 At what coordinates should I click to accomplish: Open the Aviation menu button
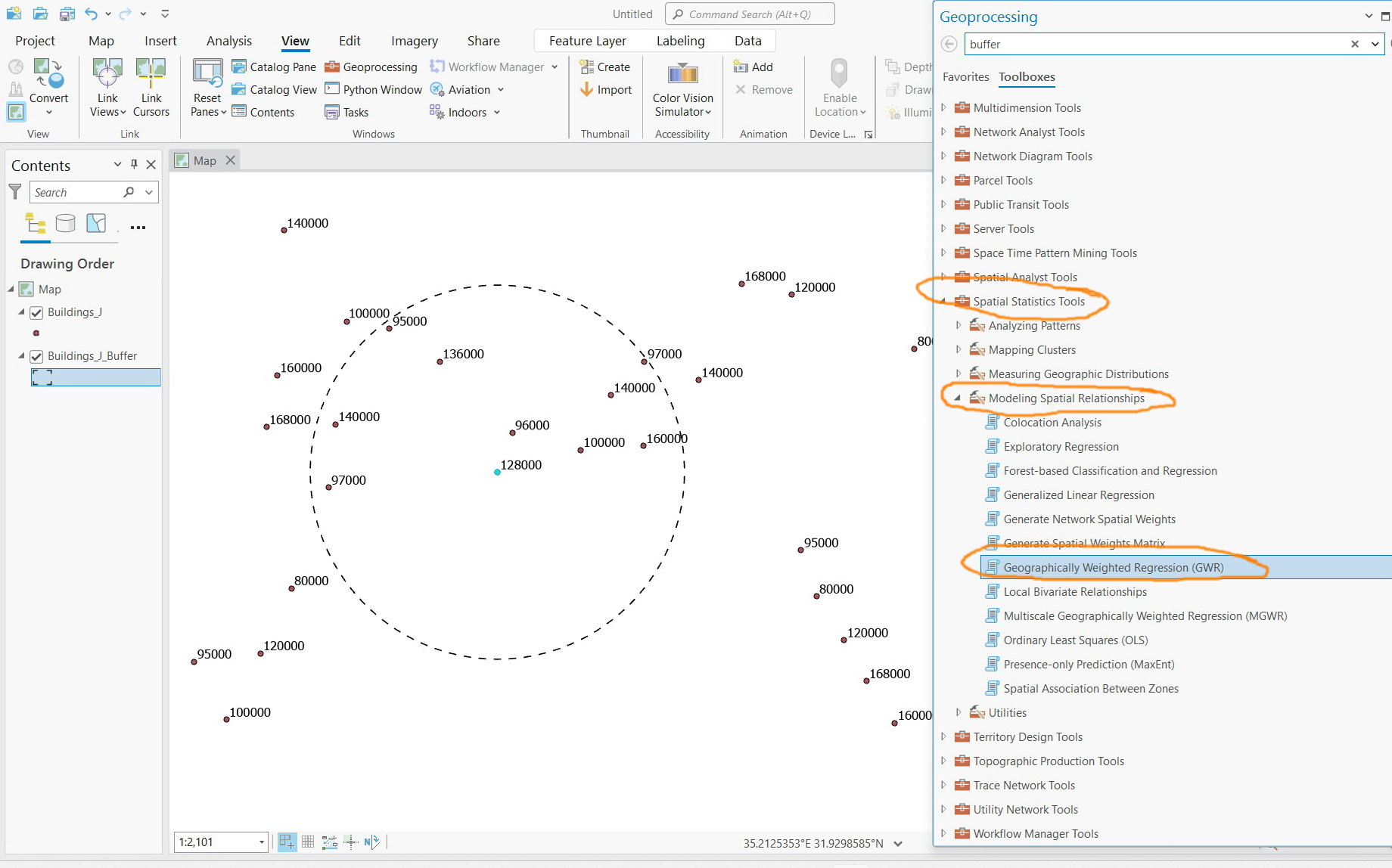(466, 89)
